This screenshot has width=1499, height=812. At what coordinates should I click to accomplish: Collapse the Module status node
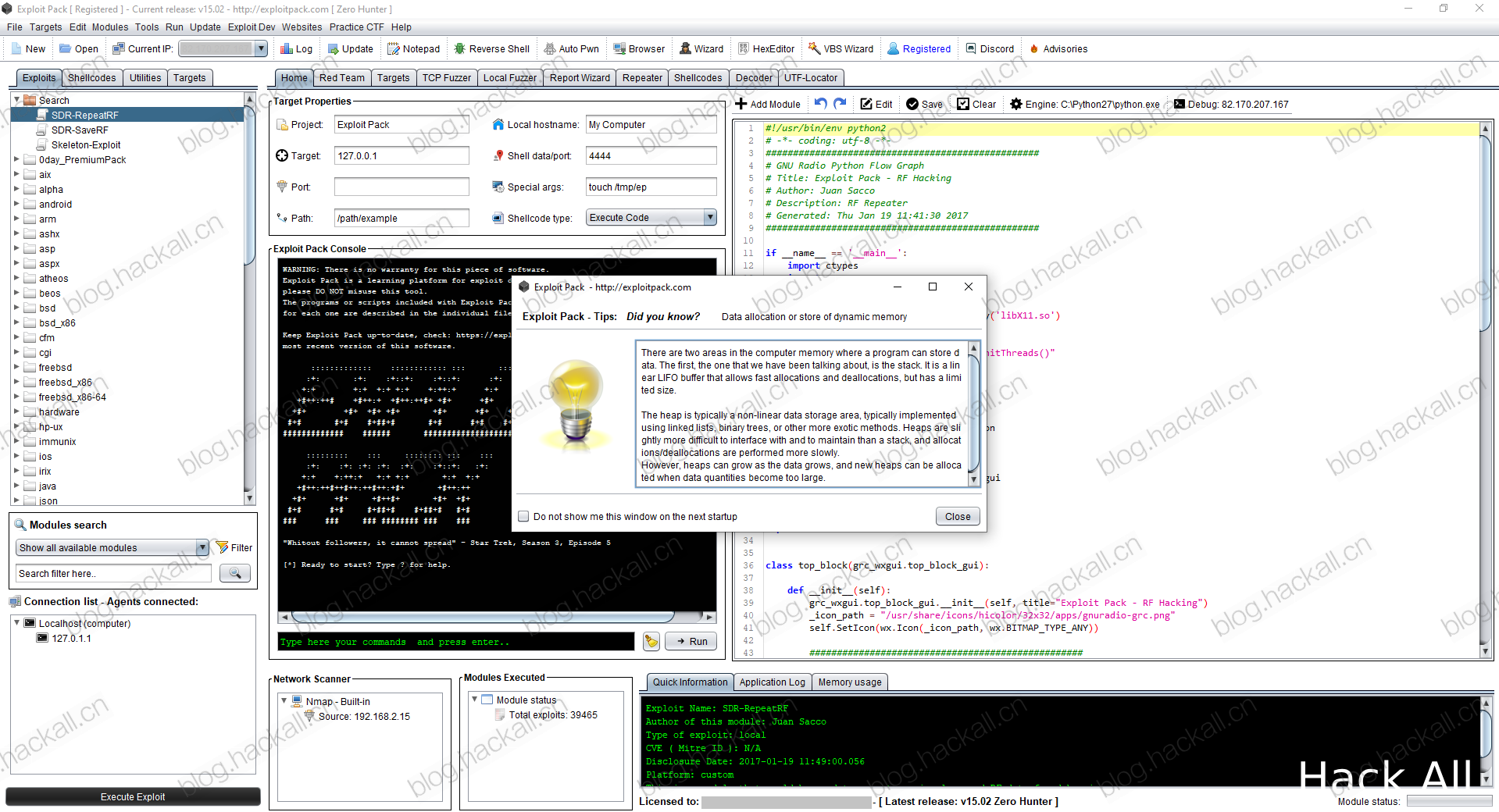coord(474,700)
